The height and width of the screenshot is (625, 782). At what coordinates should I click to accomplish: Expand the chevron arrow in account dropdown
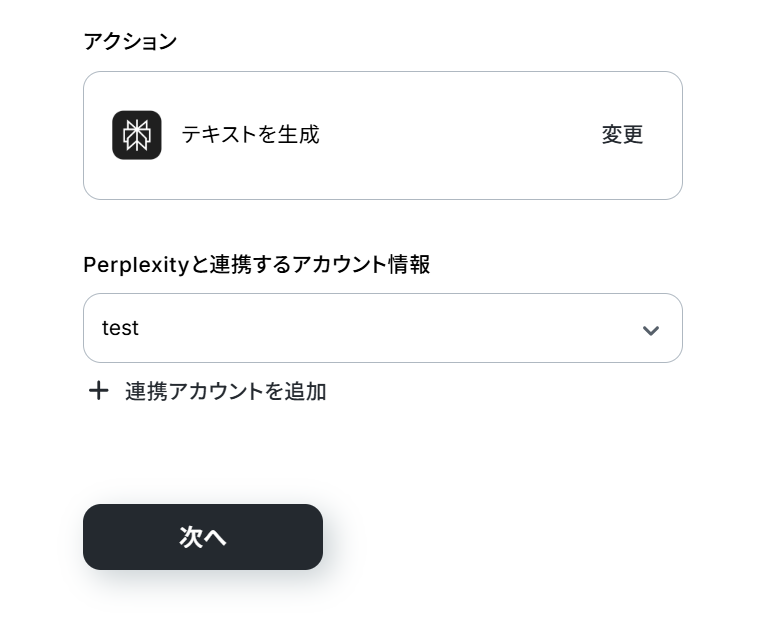tap(651, 330)
